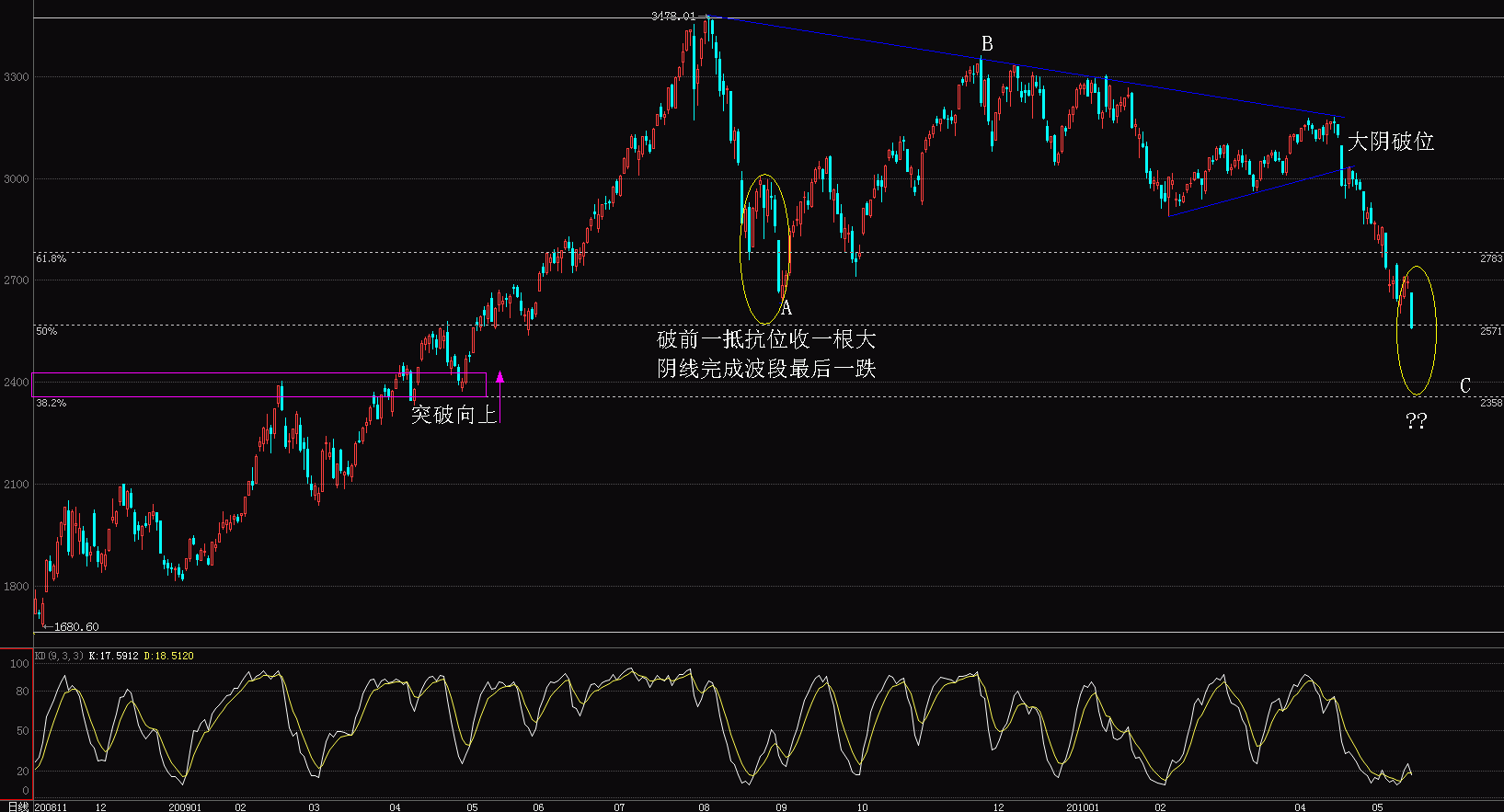
Task: Click the 201001 date label
Action: [x=1083, y=807]
